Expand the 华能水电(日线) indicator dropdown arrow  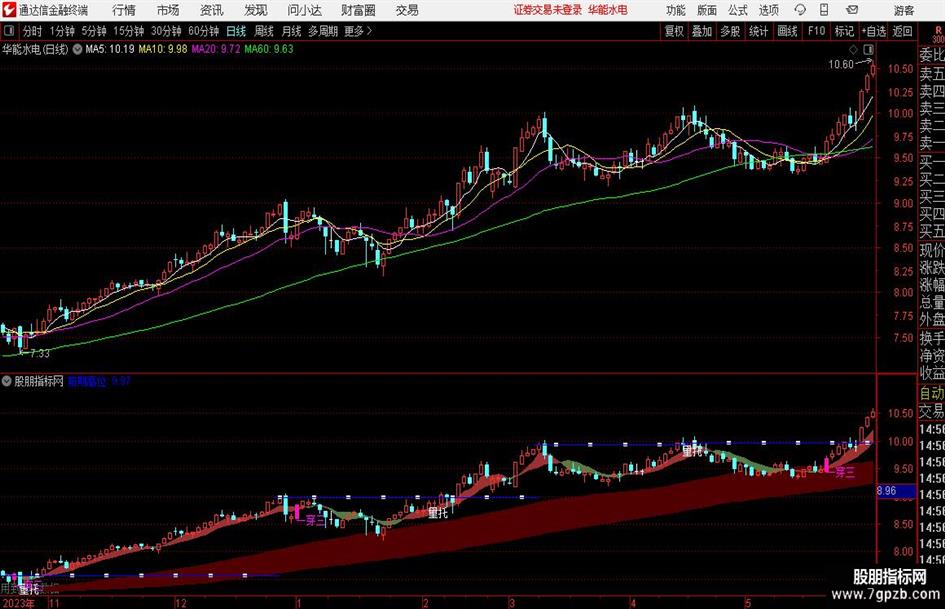[x=77, y=49]
